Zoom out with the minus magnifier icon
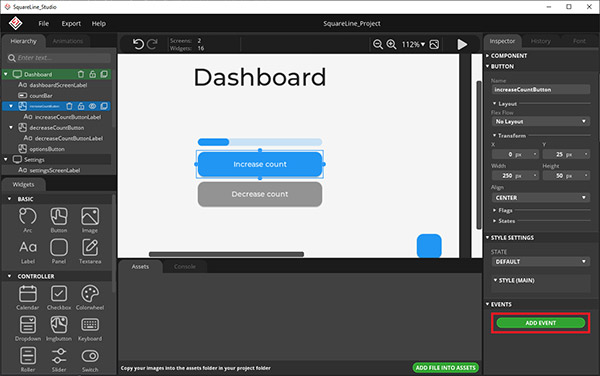Screen dimensions: 600x376 (x=378, y=45)
